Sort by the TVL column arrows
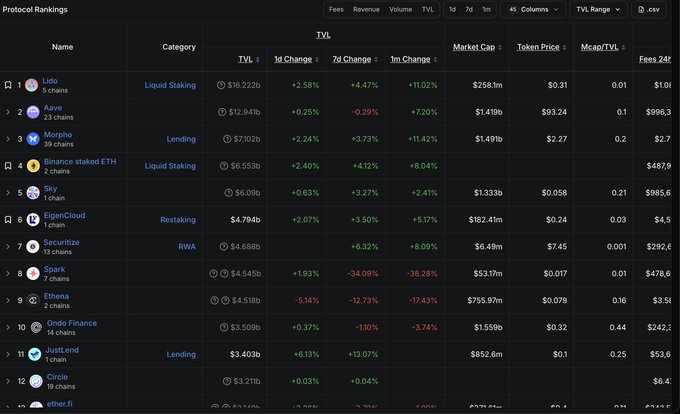This screenshot has height=414, width=680. (258, 59)
